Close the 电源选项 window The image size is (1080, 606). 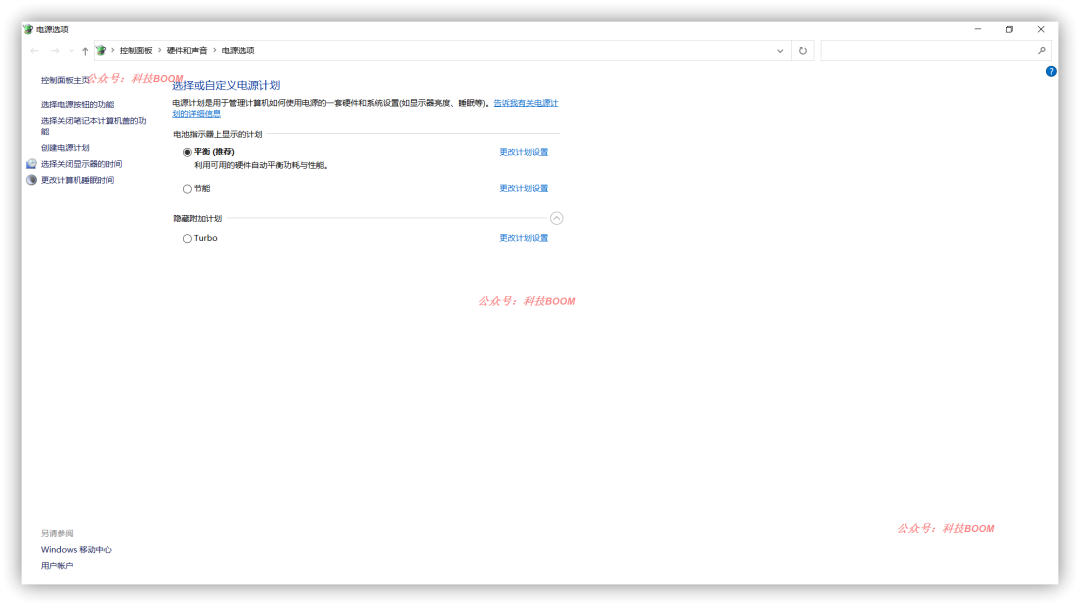click(x=1041, y=29)
